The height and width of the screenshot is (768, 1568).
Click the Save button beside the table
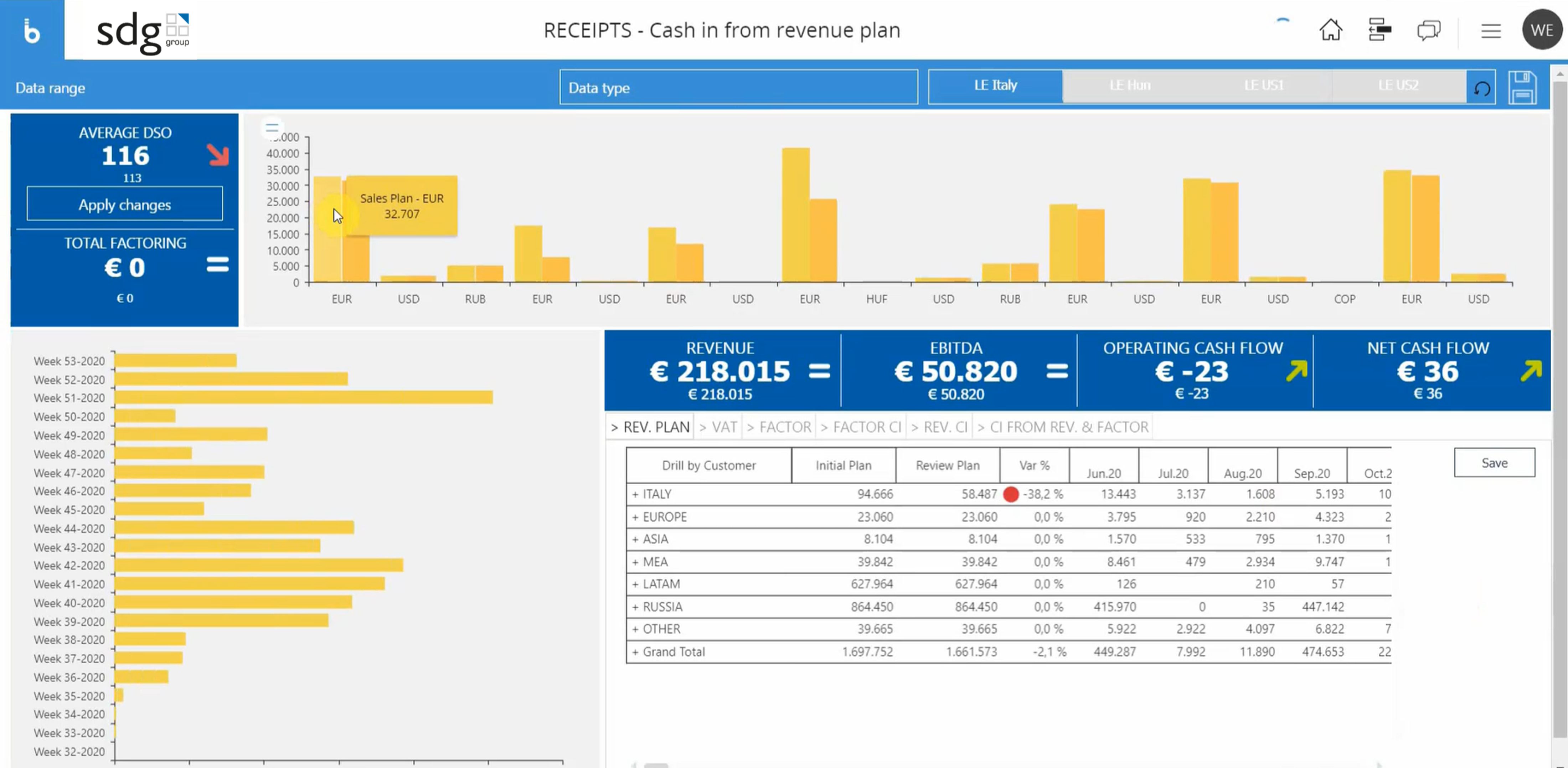pyautogui.click(x=1494, y=463)
